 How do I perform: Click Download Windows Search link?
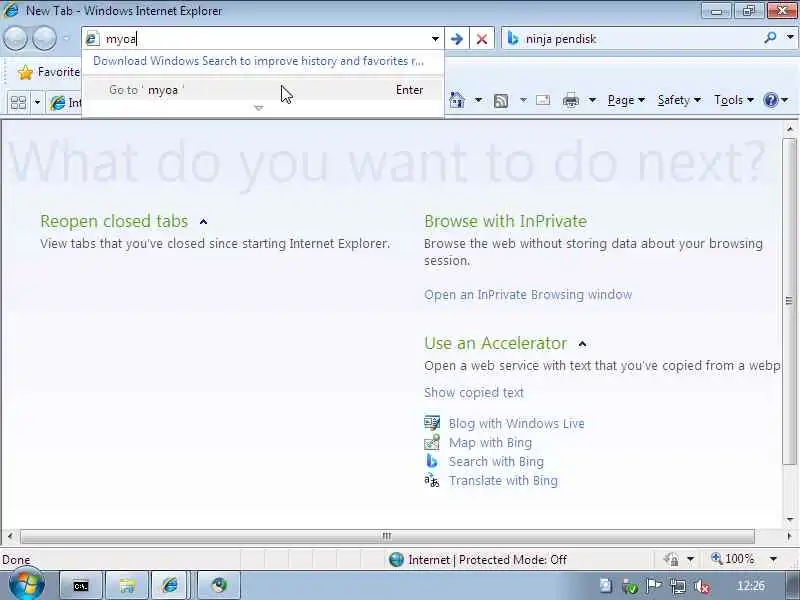[258, 61]
